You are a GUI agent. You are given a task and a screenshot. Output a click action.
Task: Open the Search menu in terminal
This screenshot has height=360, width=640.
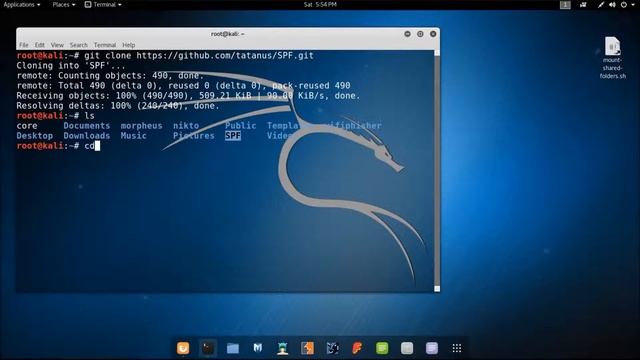(x=78, y=45)
